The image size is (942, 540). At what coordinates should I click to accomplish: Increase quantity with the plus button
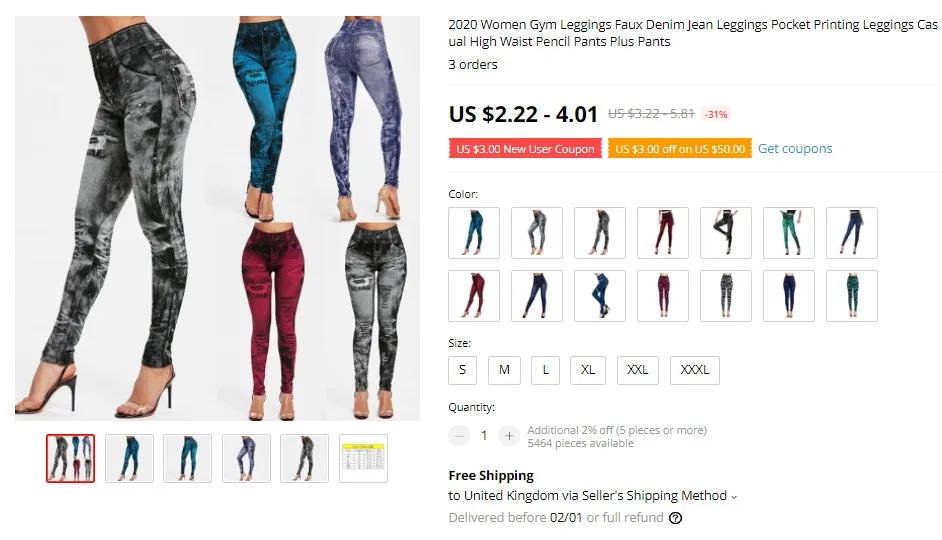509,436
